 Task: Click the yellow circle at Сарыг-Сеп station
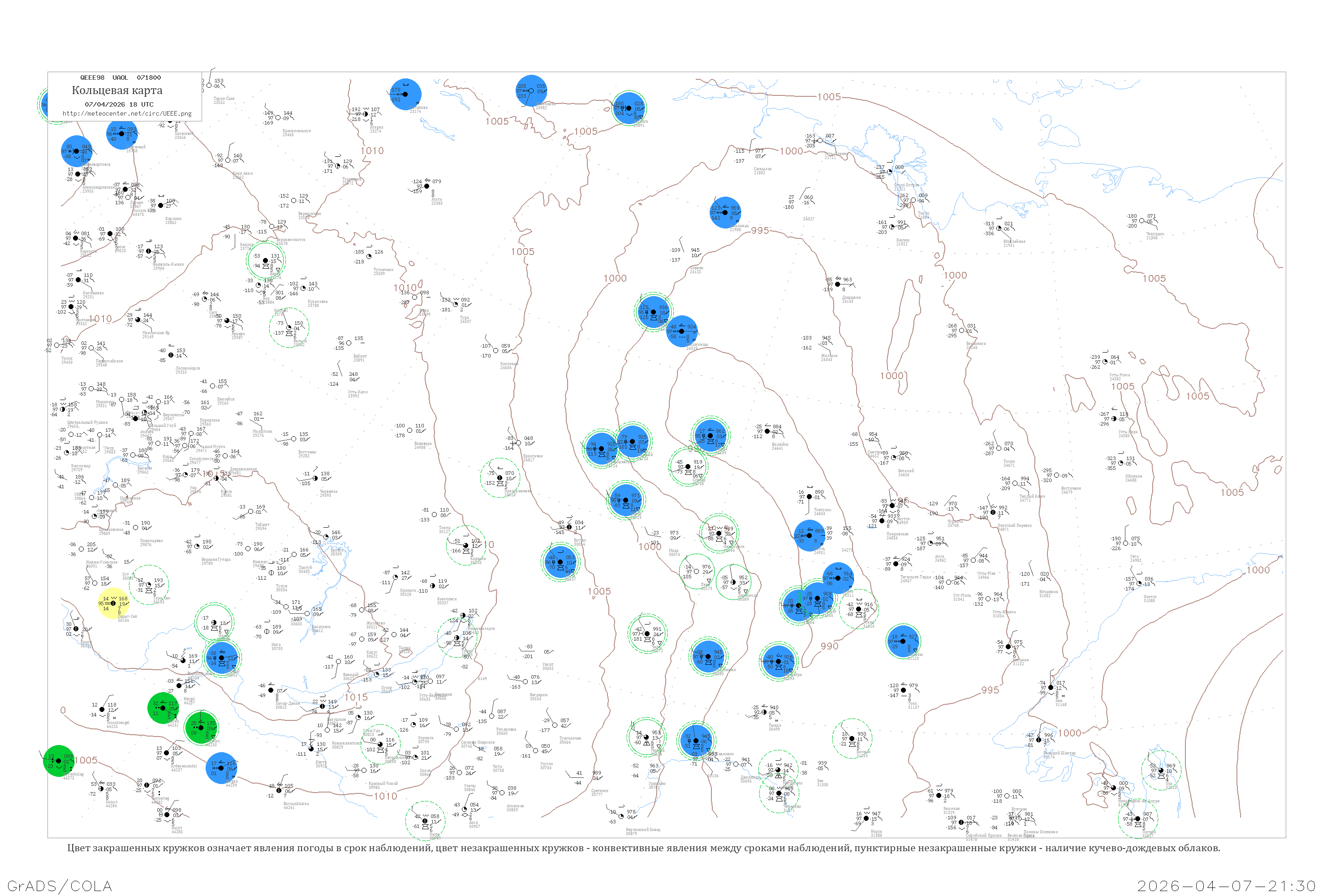113,603
